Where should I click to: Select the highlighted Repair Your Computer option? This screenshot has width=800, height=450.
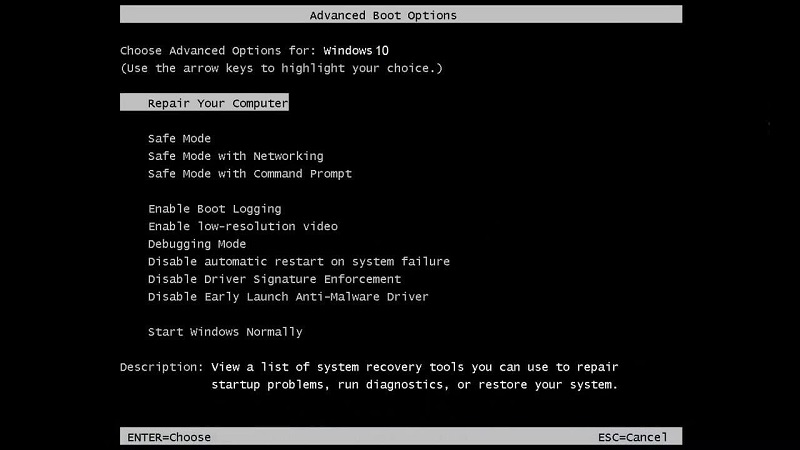click(x=218, y=103)
